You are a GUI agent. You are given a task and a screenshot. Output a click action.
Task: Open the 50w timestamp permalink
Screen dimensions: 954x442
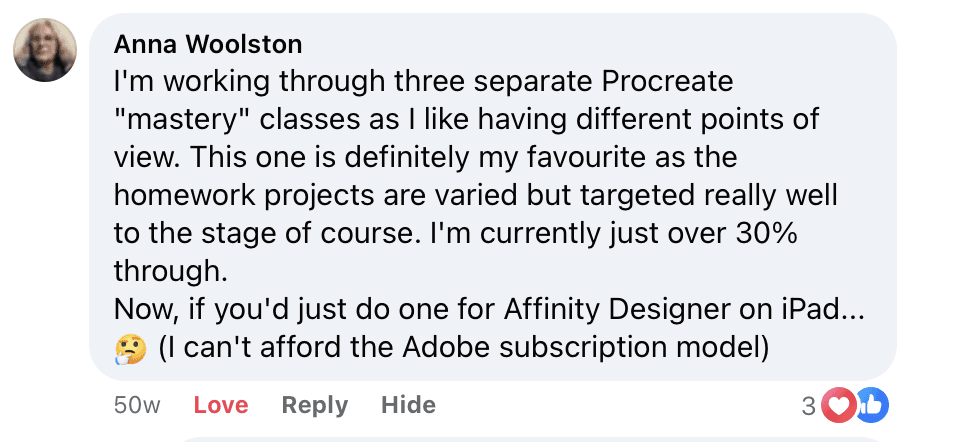138,405
